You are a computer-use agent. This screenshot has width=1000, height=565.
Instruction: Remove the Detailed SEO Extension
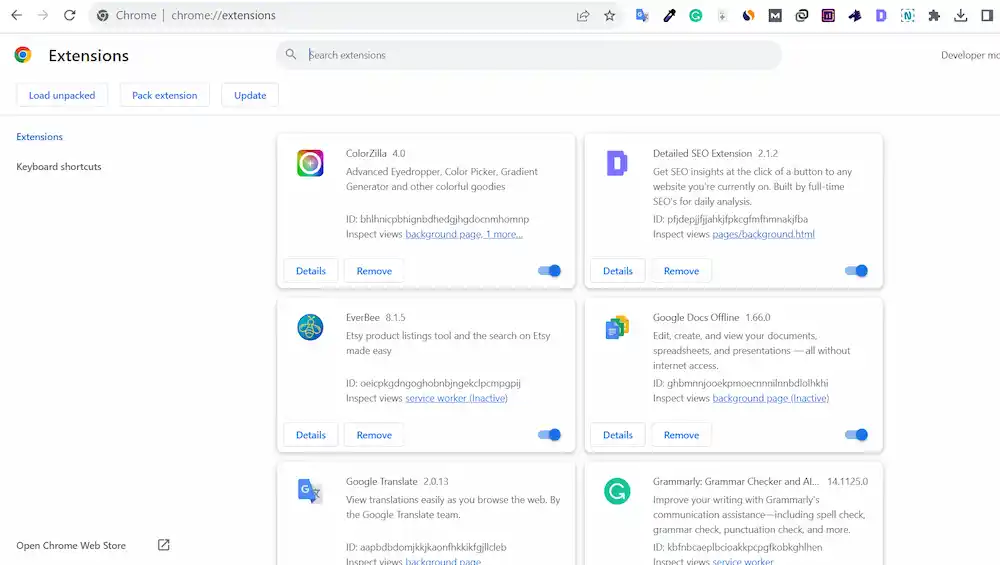point(681,271)
